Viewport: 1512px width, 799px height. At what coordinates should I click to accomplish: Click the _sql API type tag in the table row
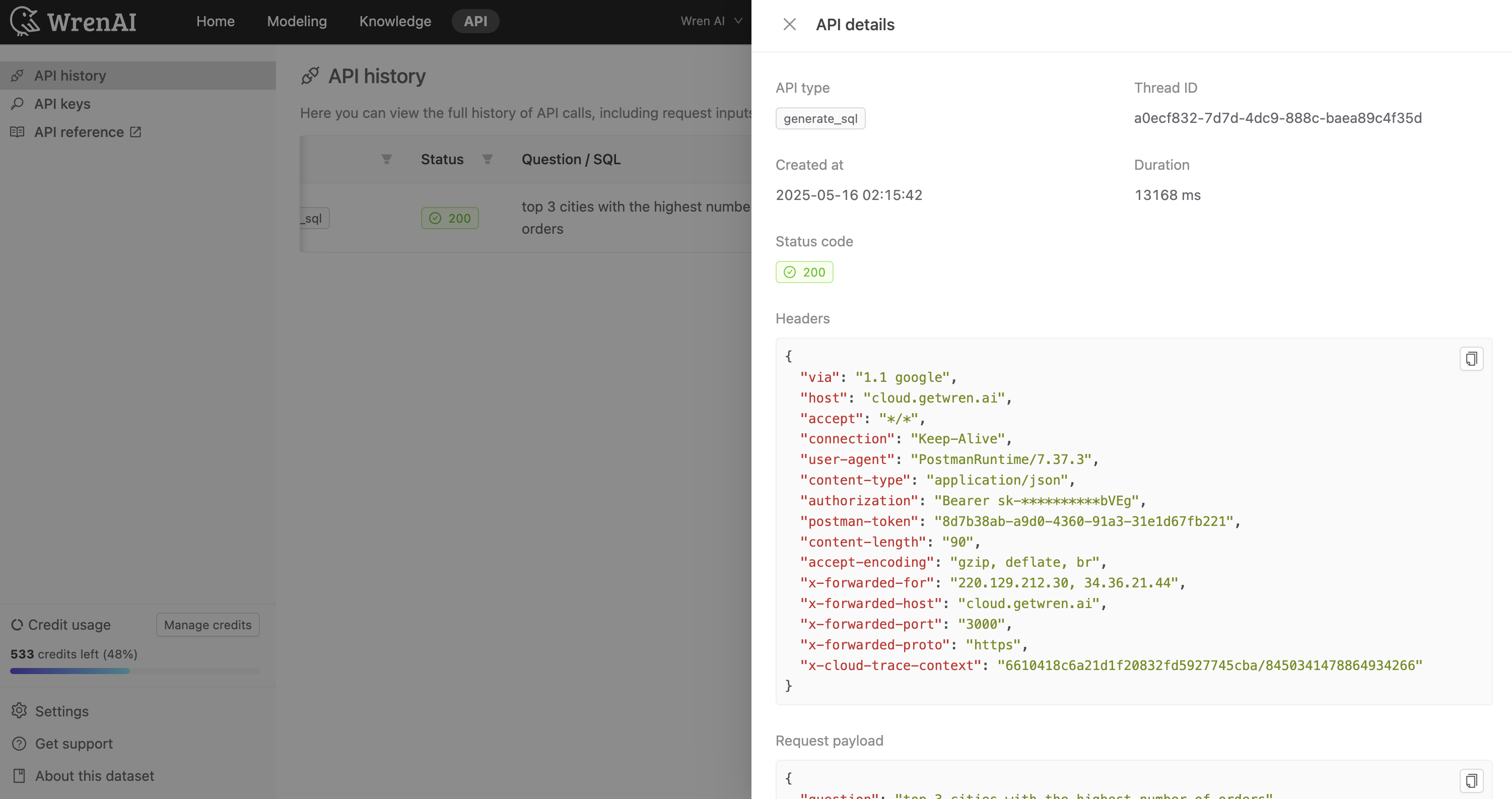coord(315,218)
